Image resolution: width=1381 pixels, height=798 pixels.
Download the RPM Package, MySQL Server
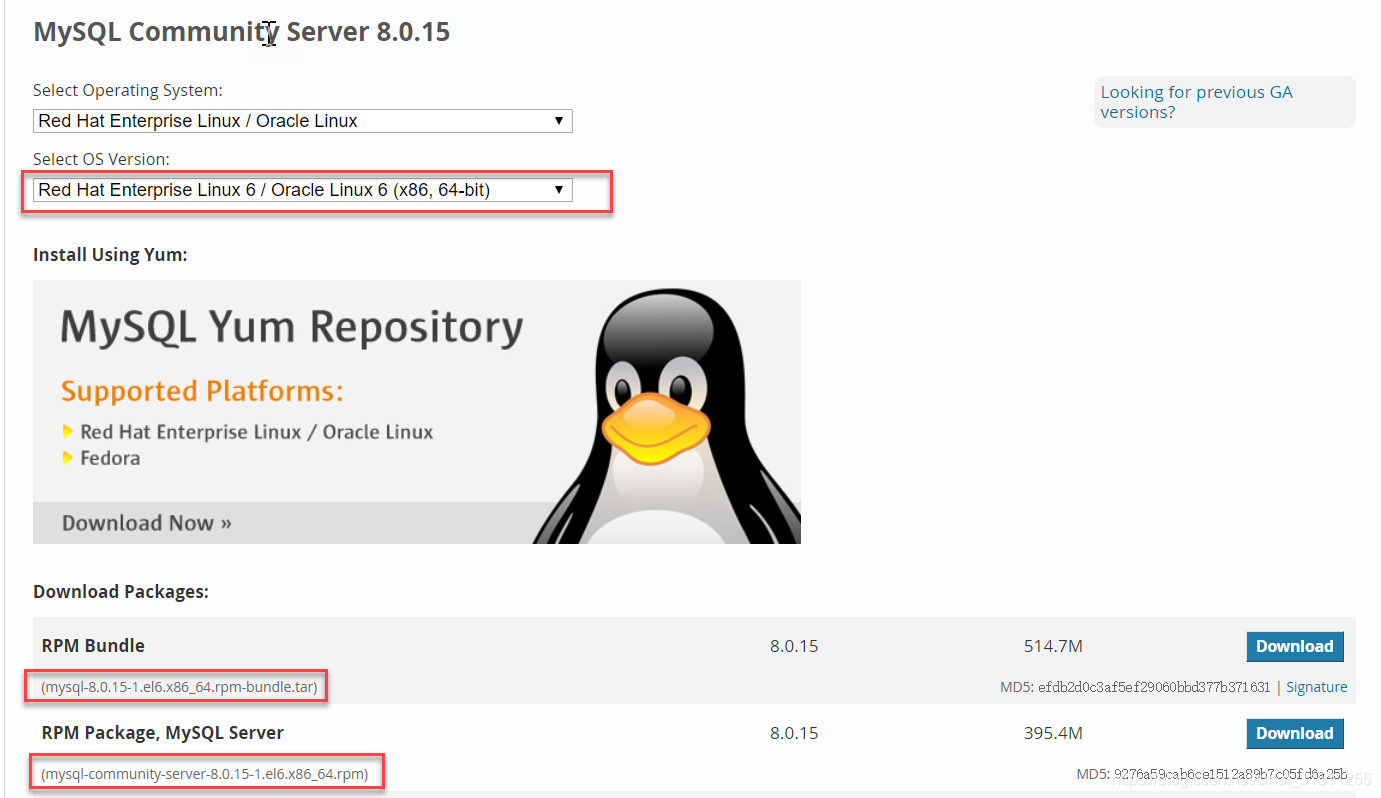[1295, 734]
